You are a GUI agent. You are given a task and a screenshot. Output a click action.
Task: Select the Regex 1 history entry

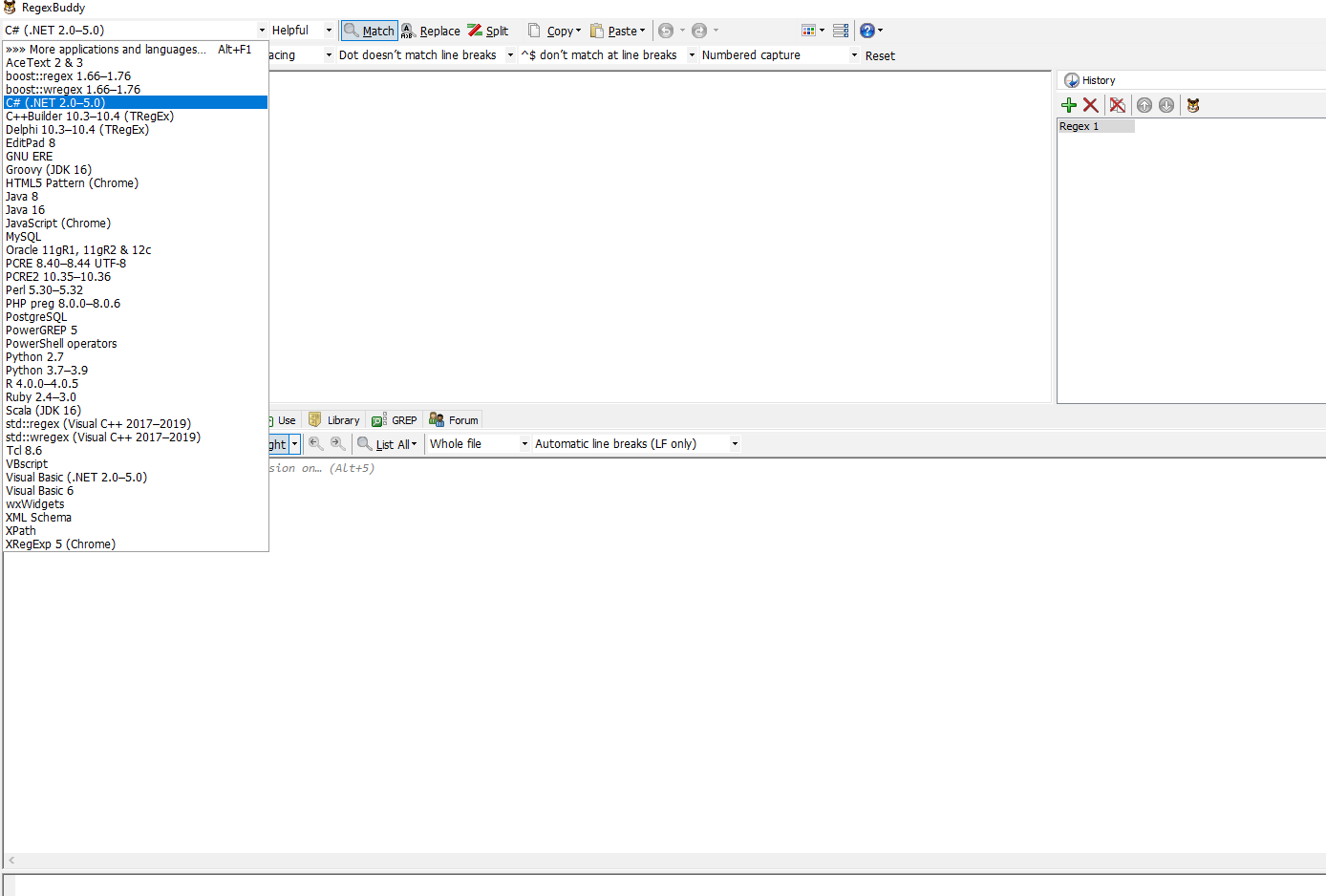point(1096,126)
